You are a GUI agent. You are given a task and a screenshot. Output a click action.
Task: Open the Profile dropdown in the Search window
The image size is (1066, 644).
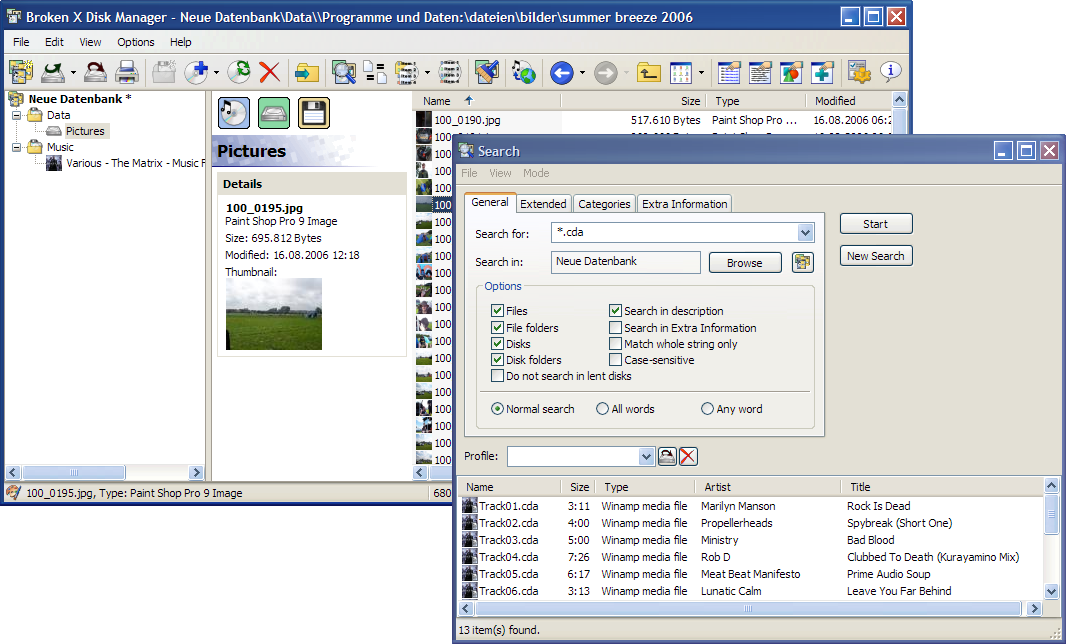tap(644, 455)
